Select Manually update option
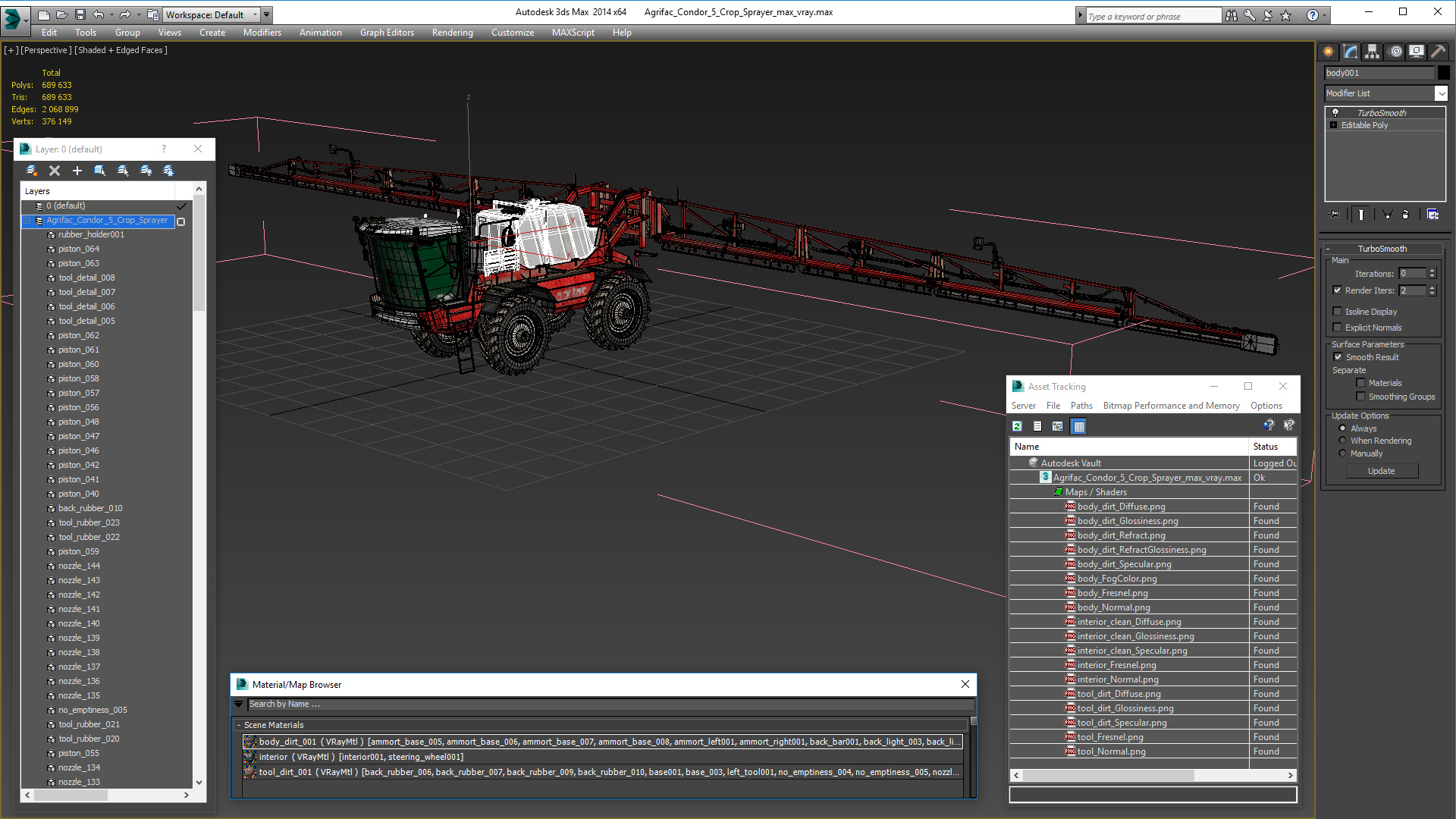This screenshot has height=819, width=1456. coord(1343,453)
